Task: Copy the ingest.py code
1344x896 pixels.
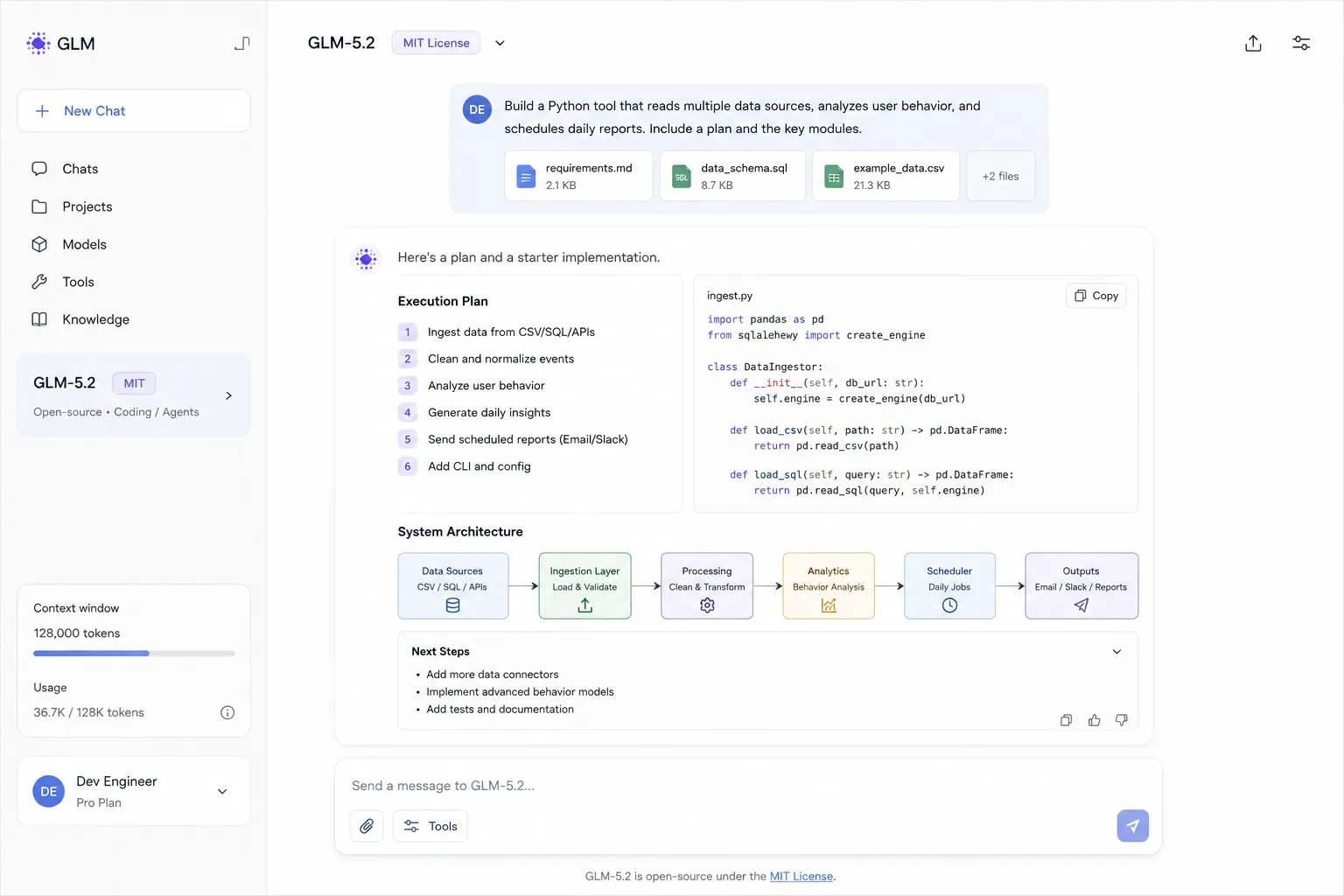Action: pos(1096,296)
